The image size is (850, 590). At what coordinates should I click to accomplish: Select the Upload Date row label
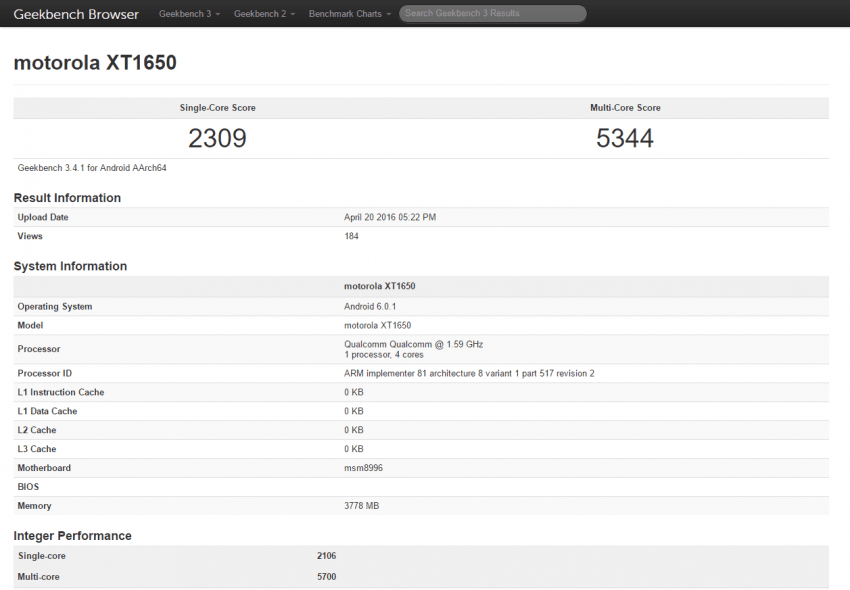(x=43, y=217)
